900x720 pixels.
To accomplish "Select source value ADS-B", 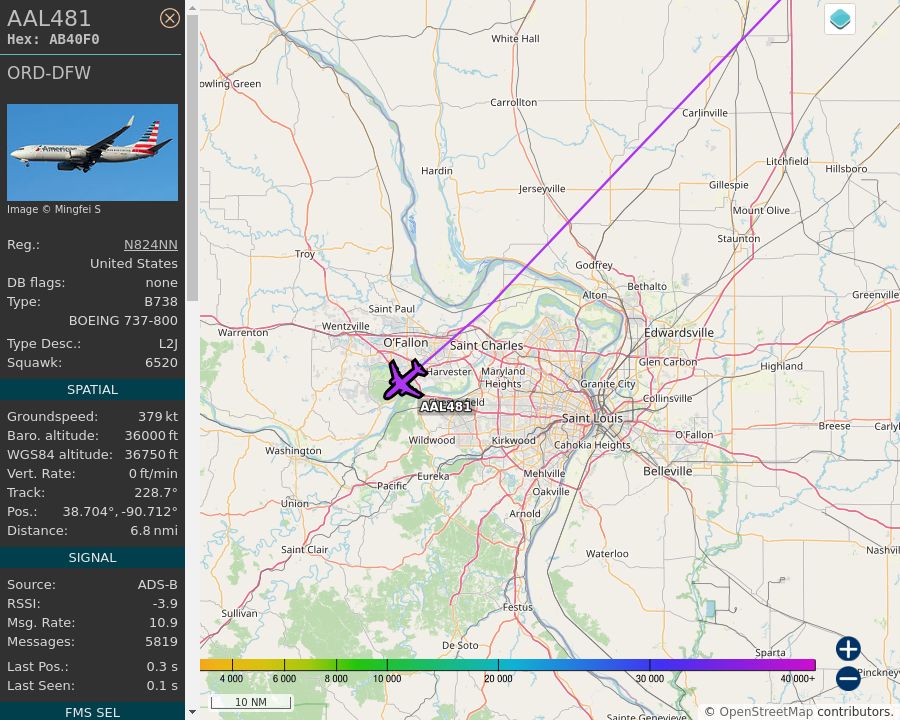I will (x=158, y=584).
